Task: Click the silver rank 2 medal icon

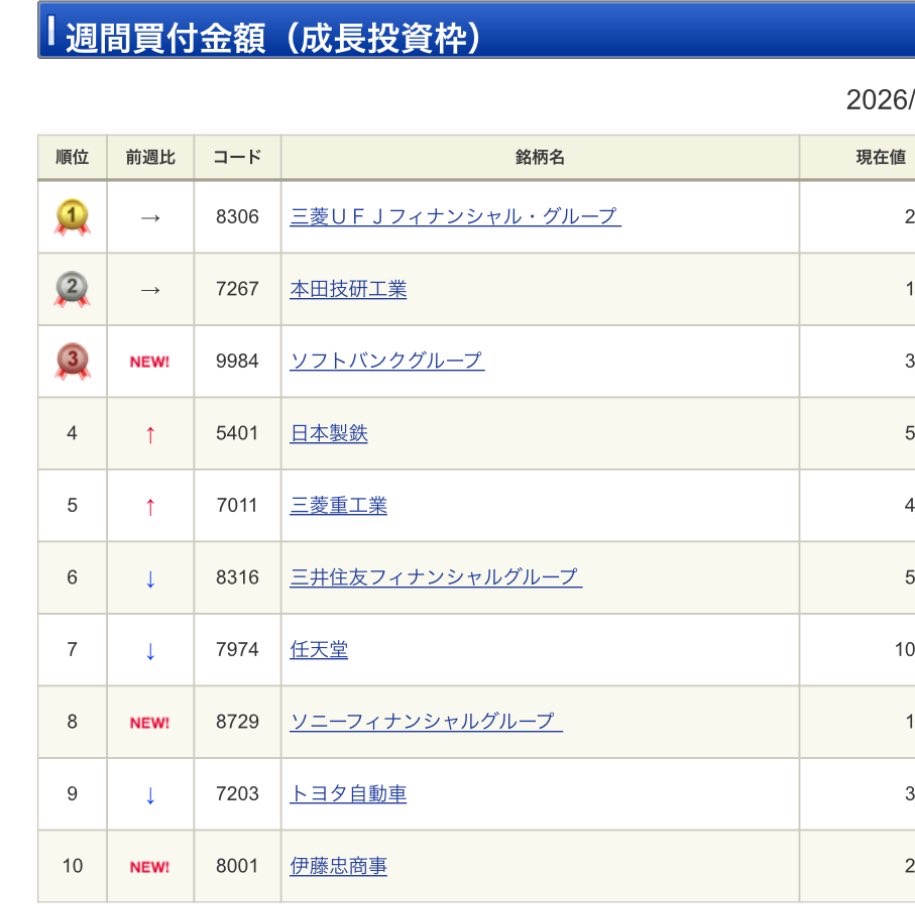Action: coord(72,289)
